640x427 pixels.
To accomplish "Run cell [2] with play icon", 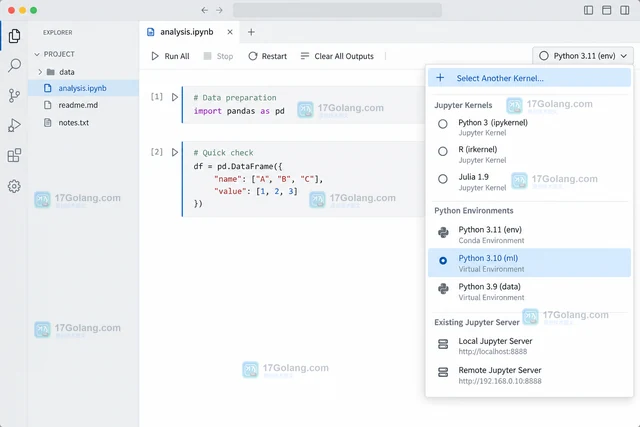I will (x=175, y=152).
